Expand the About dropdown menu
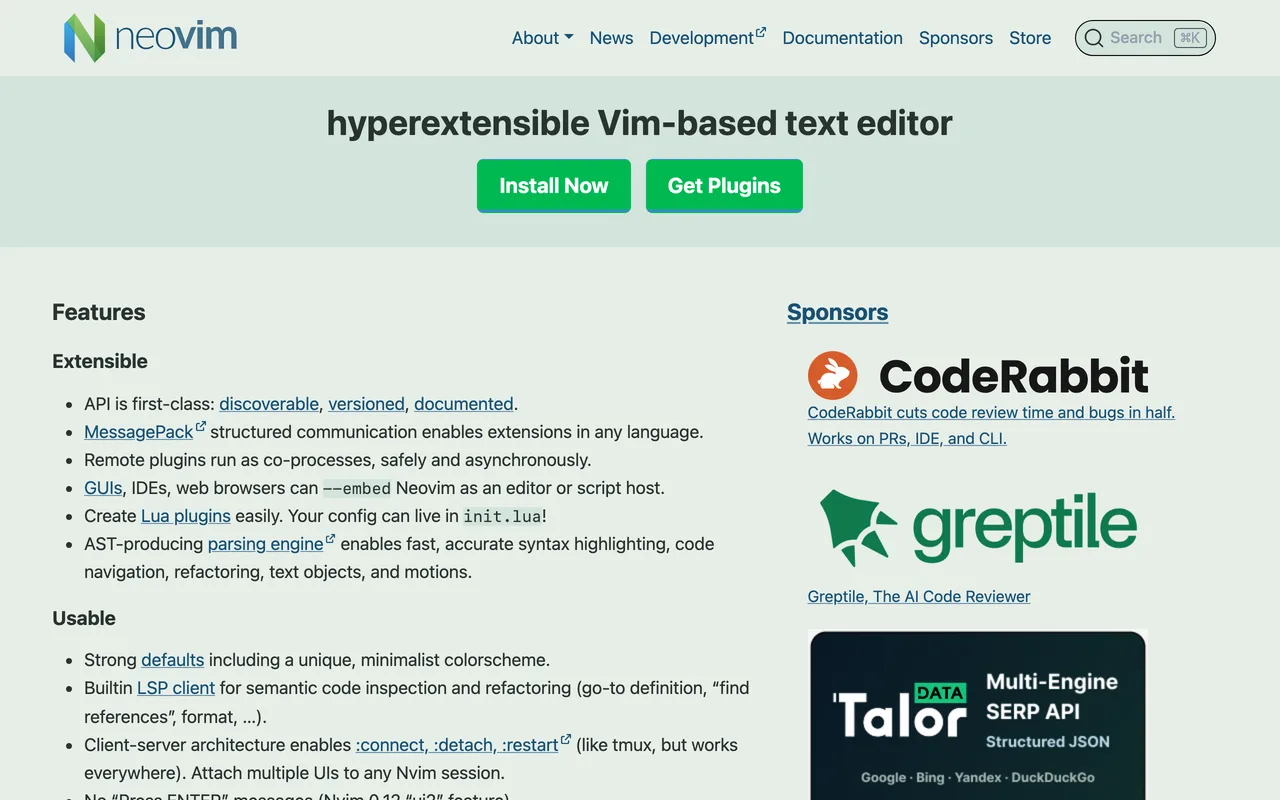This screenshot has height=800, width=1280. click(542, 38)
